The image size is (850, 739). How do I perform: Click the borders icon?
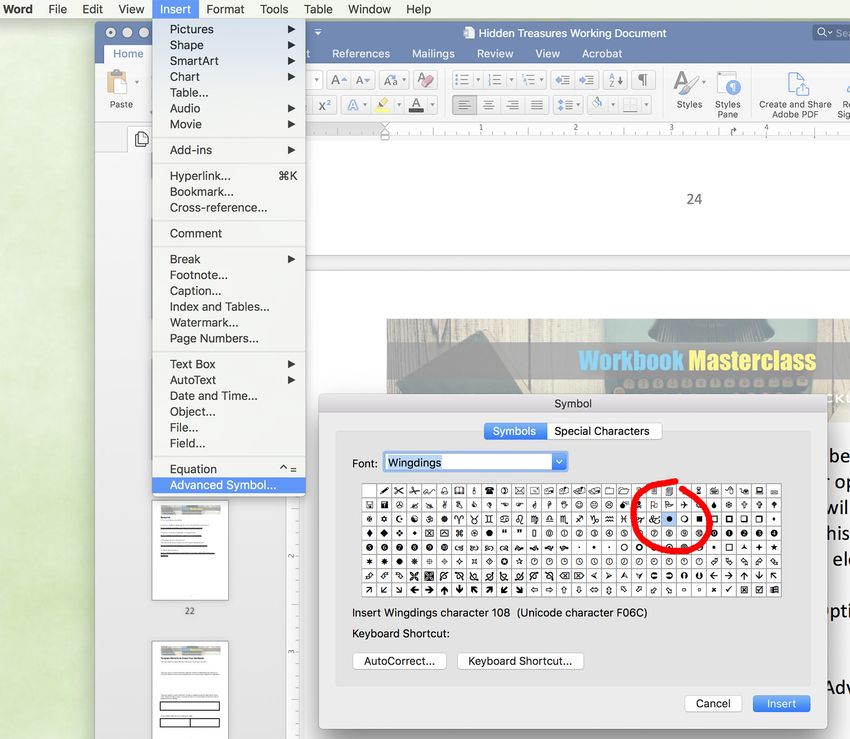tap(630, 105)
